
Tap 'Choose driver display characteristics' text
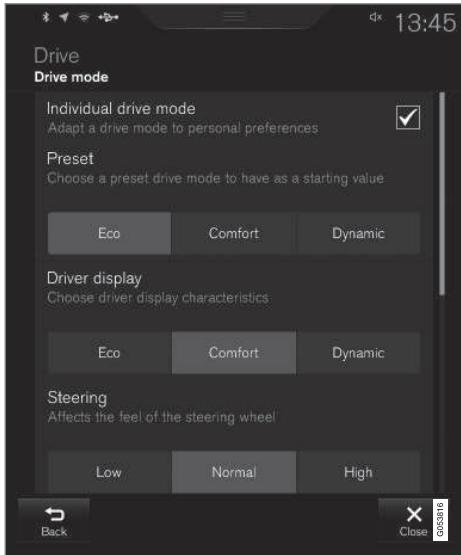[158, 298]
